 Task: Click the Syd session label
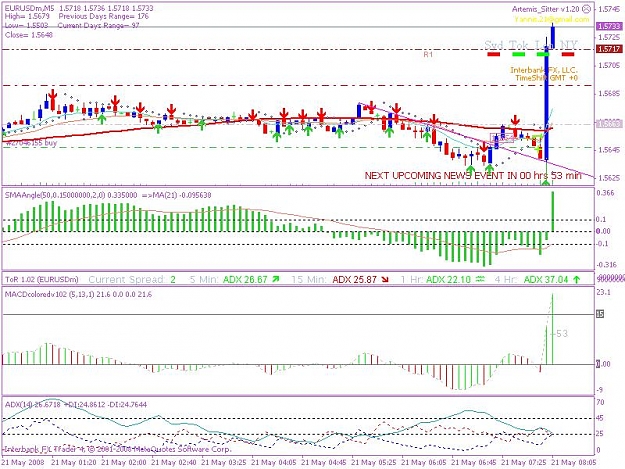click(494, 45)
